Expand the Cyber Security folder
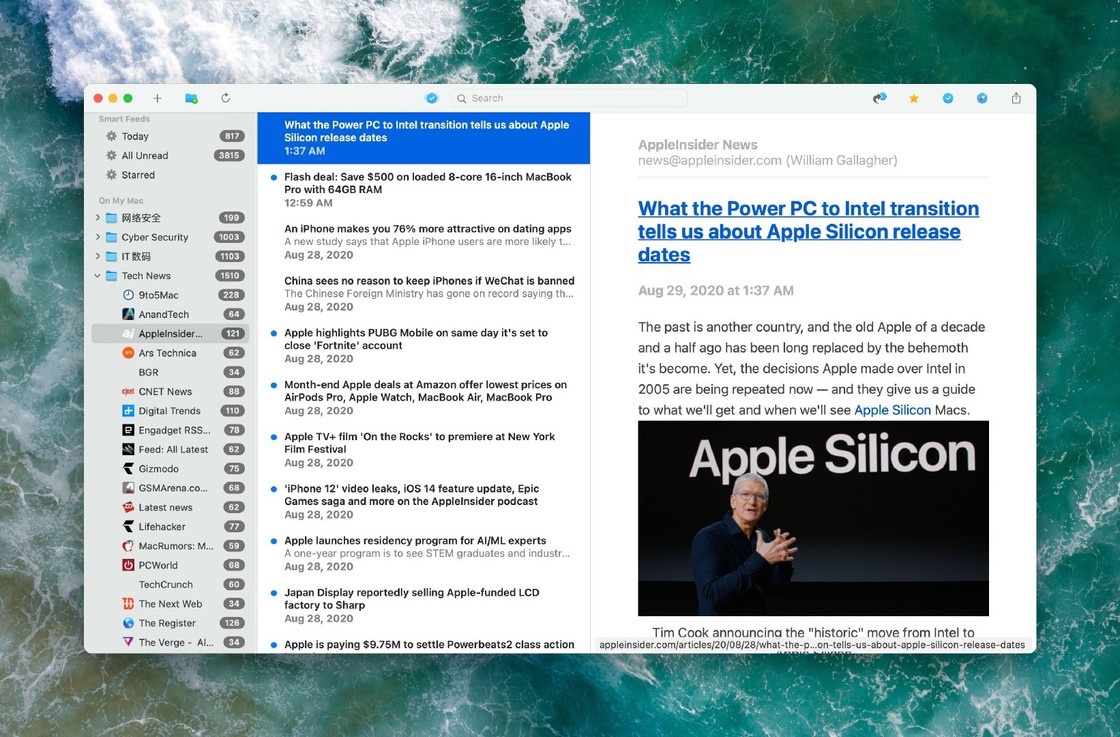 tap(98, 237)
